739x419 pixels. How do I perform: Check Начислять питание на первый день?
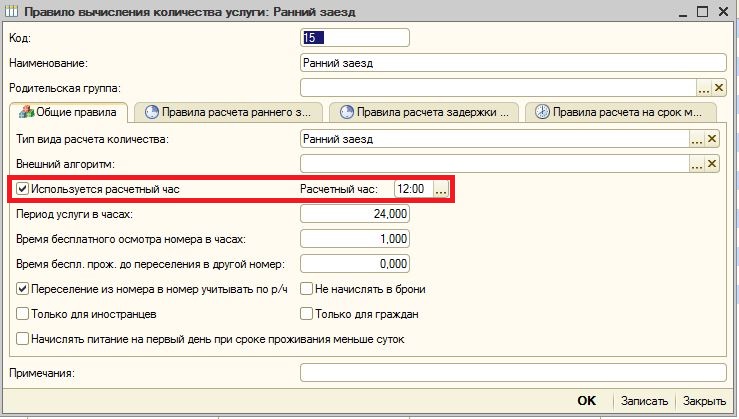pyautogui.click(x=23, y=339)
